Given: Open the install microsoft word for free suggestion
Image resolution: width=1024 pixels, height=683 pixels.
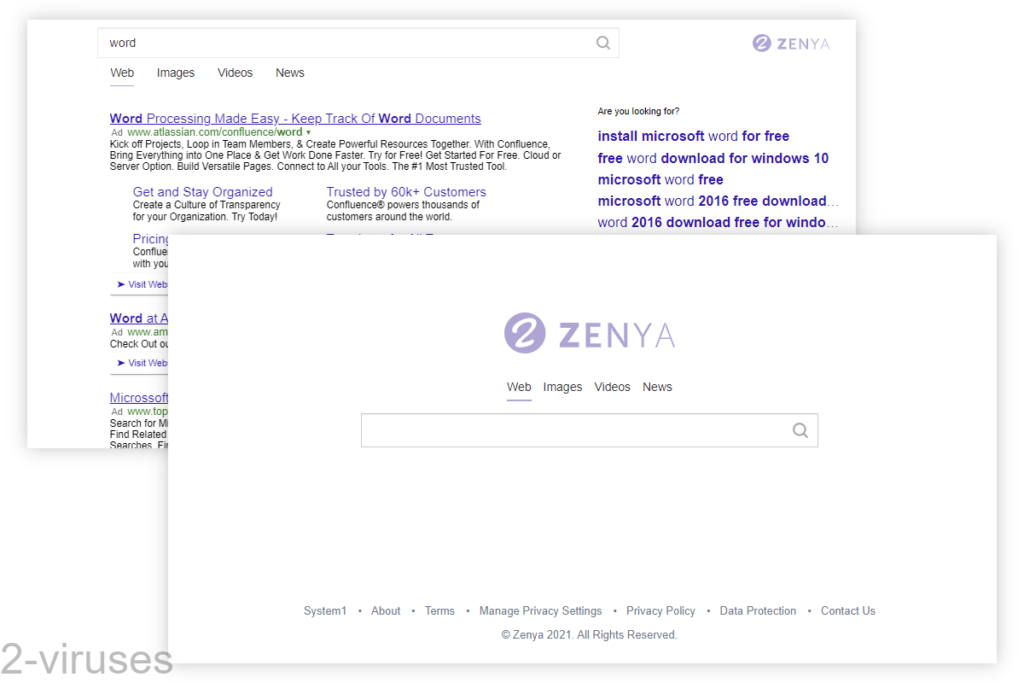Looking at the screenshot, I should [x=693, y=136].
